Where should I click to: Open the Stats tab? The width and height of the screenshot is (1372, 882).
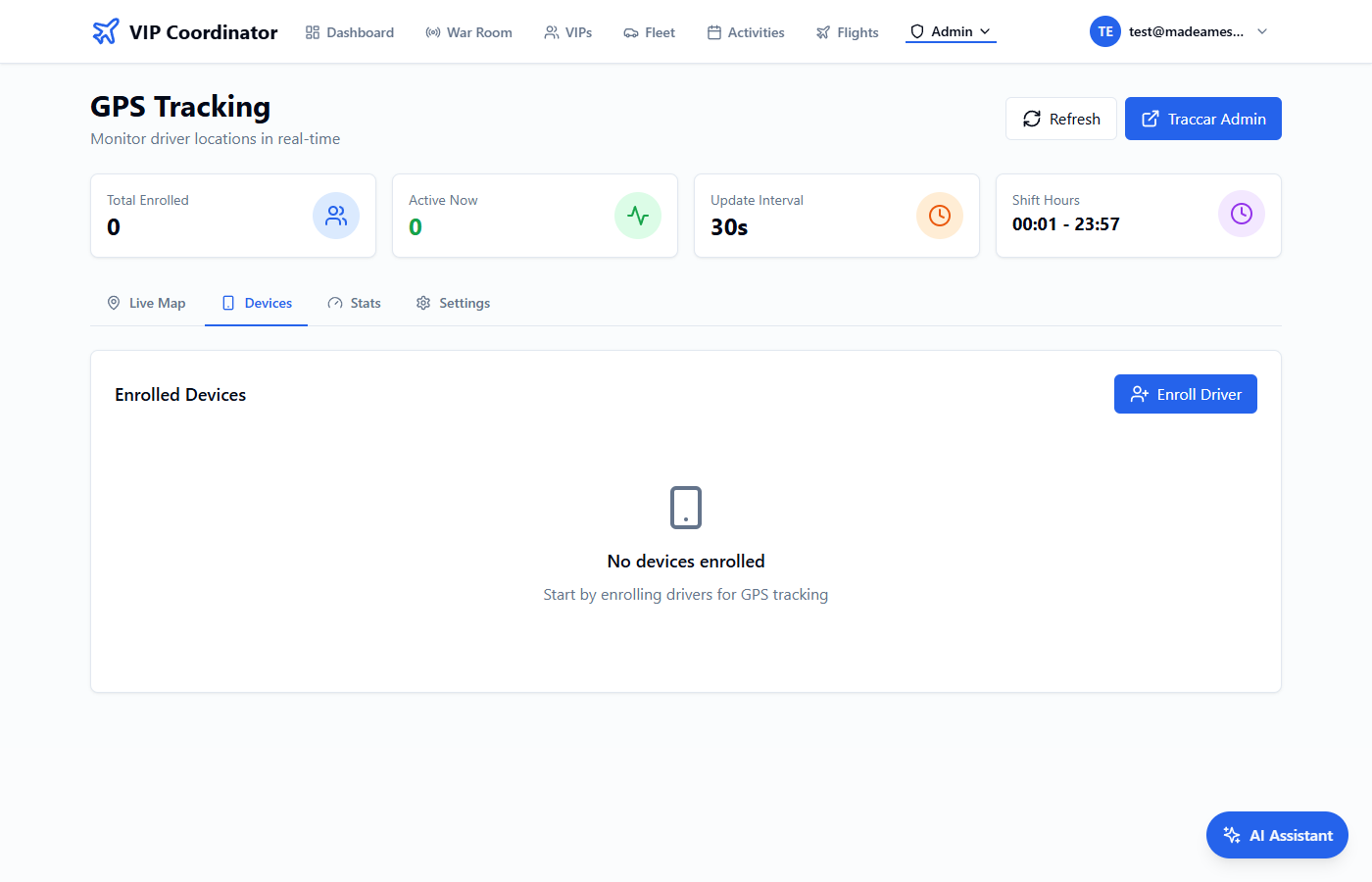point(355,303)
